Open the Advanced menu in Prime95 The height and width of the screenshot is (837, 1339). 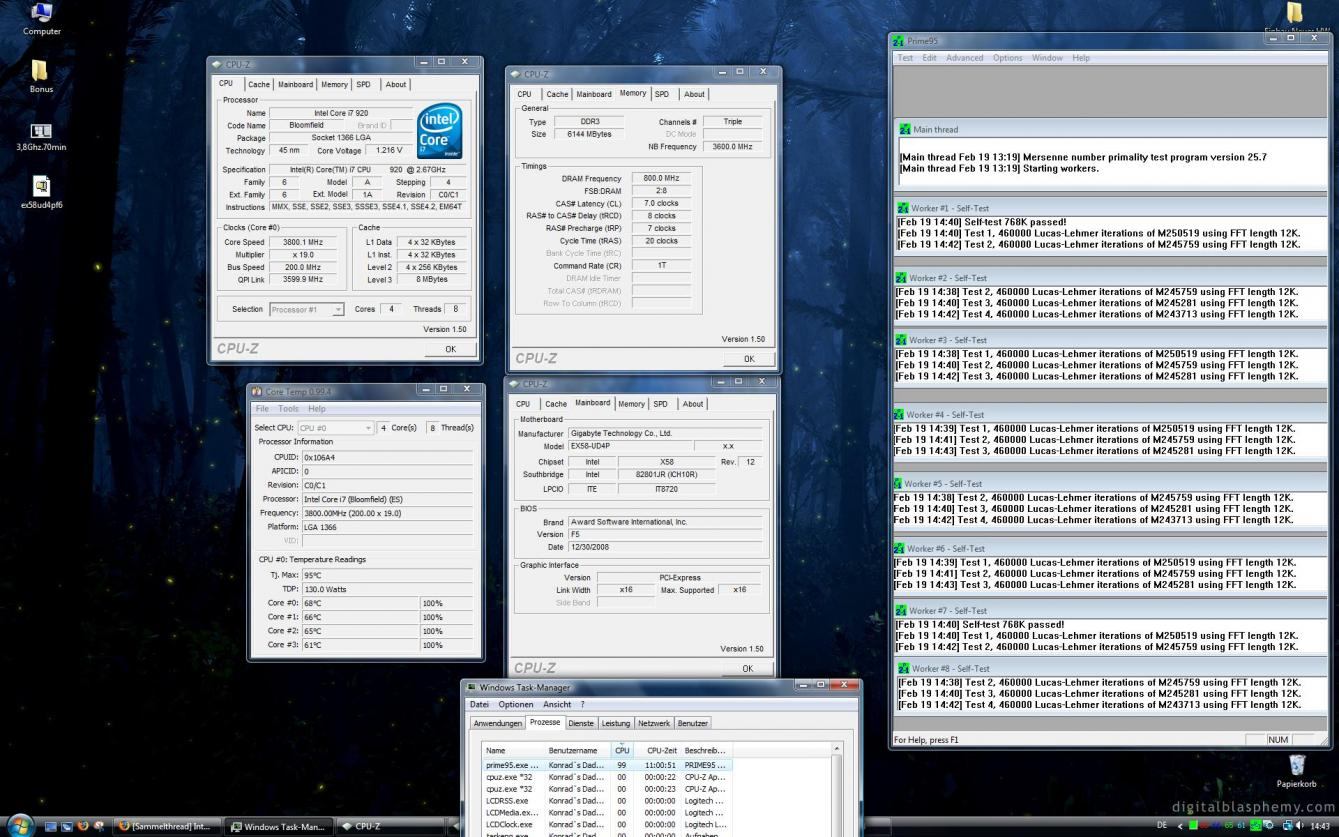[964, 58]
